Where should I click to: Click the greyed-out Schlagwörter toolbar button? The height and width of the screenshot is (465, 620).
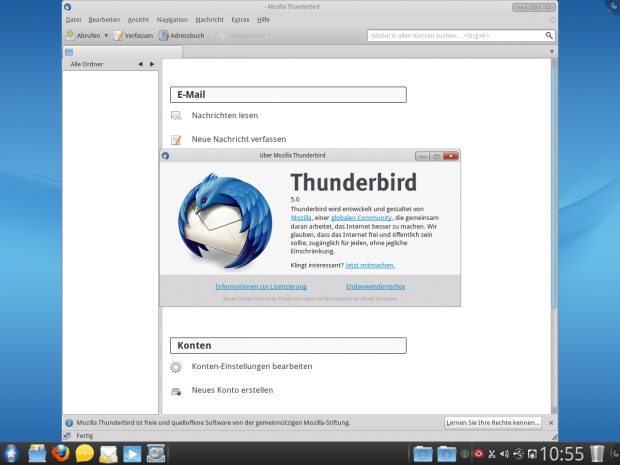coord(243,36)
